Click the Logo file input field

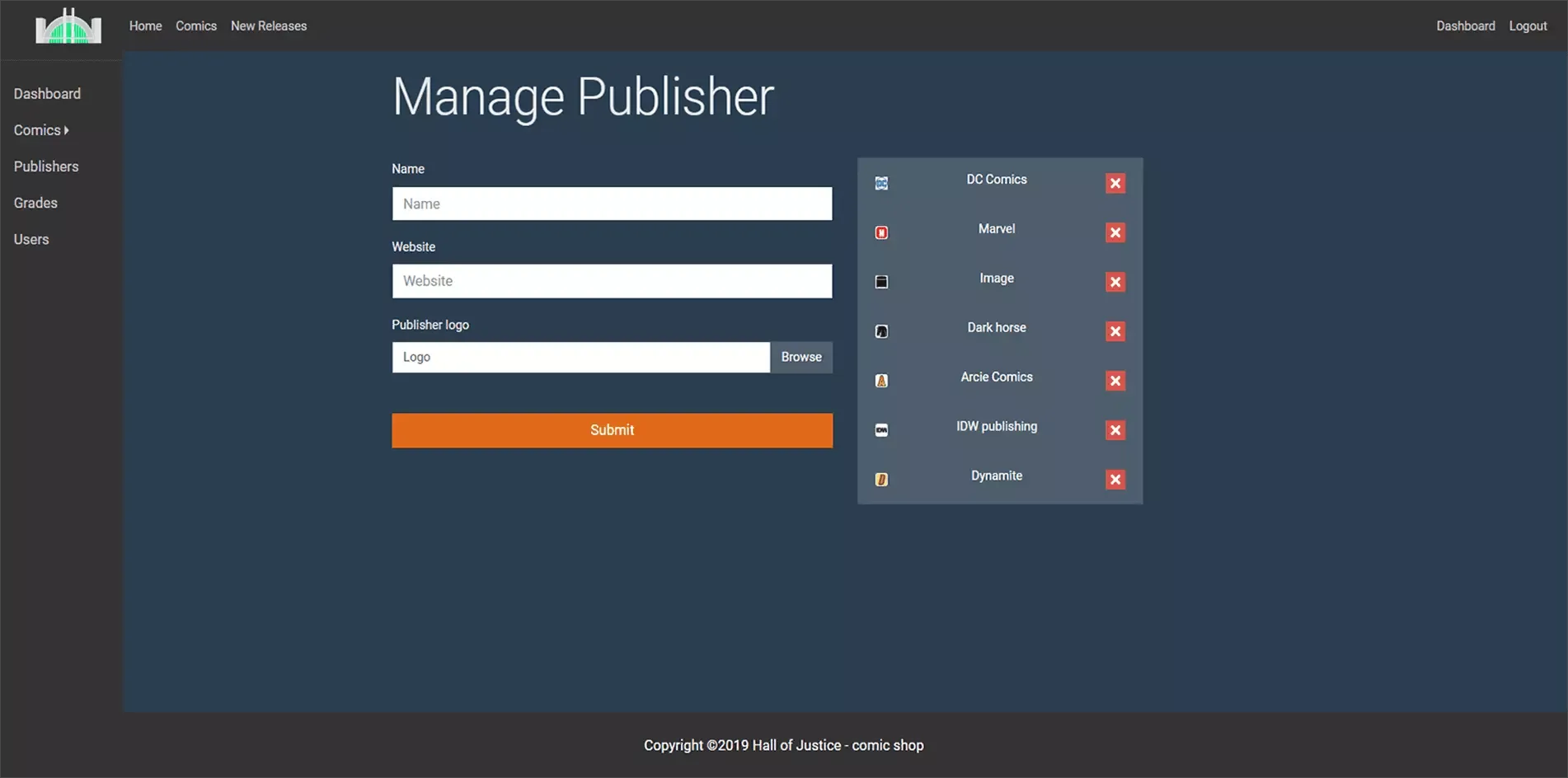click(581, 357)
